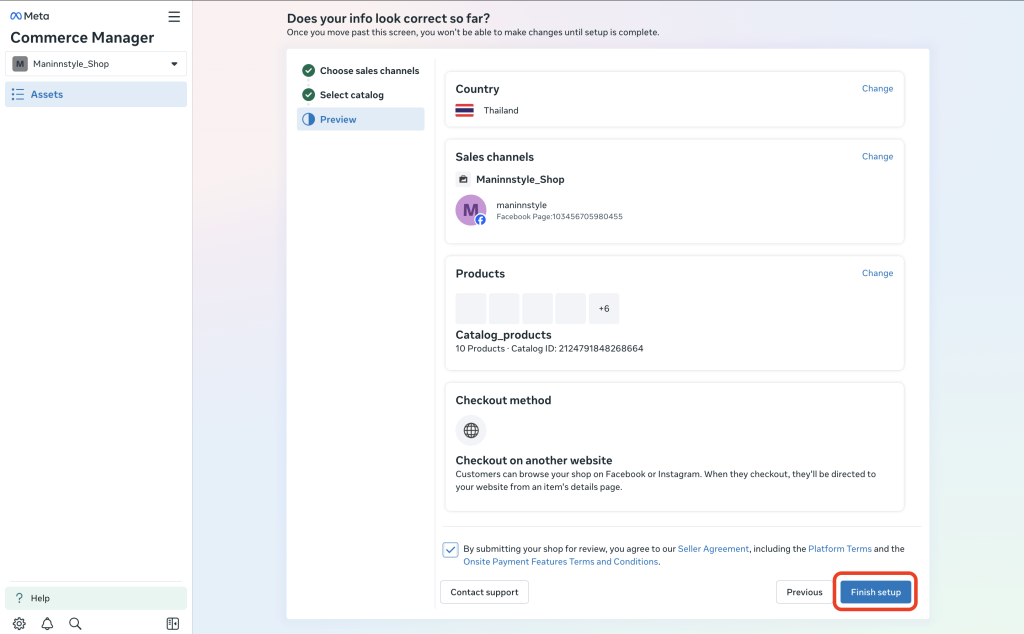Change the Sales channels selection

coord(877,156)
